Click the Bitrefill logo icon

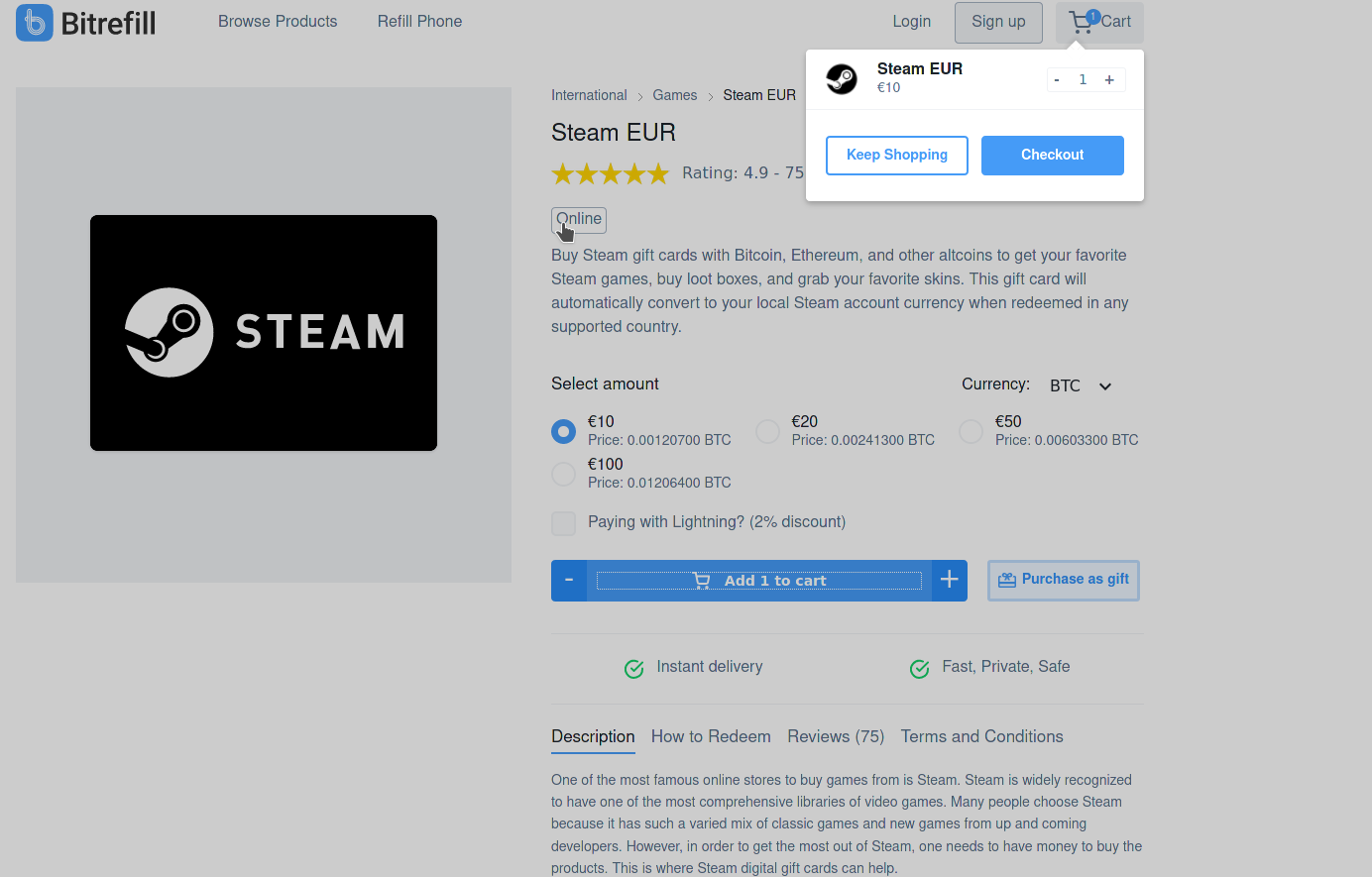coord(35,22)
